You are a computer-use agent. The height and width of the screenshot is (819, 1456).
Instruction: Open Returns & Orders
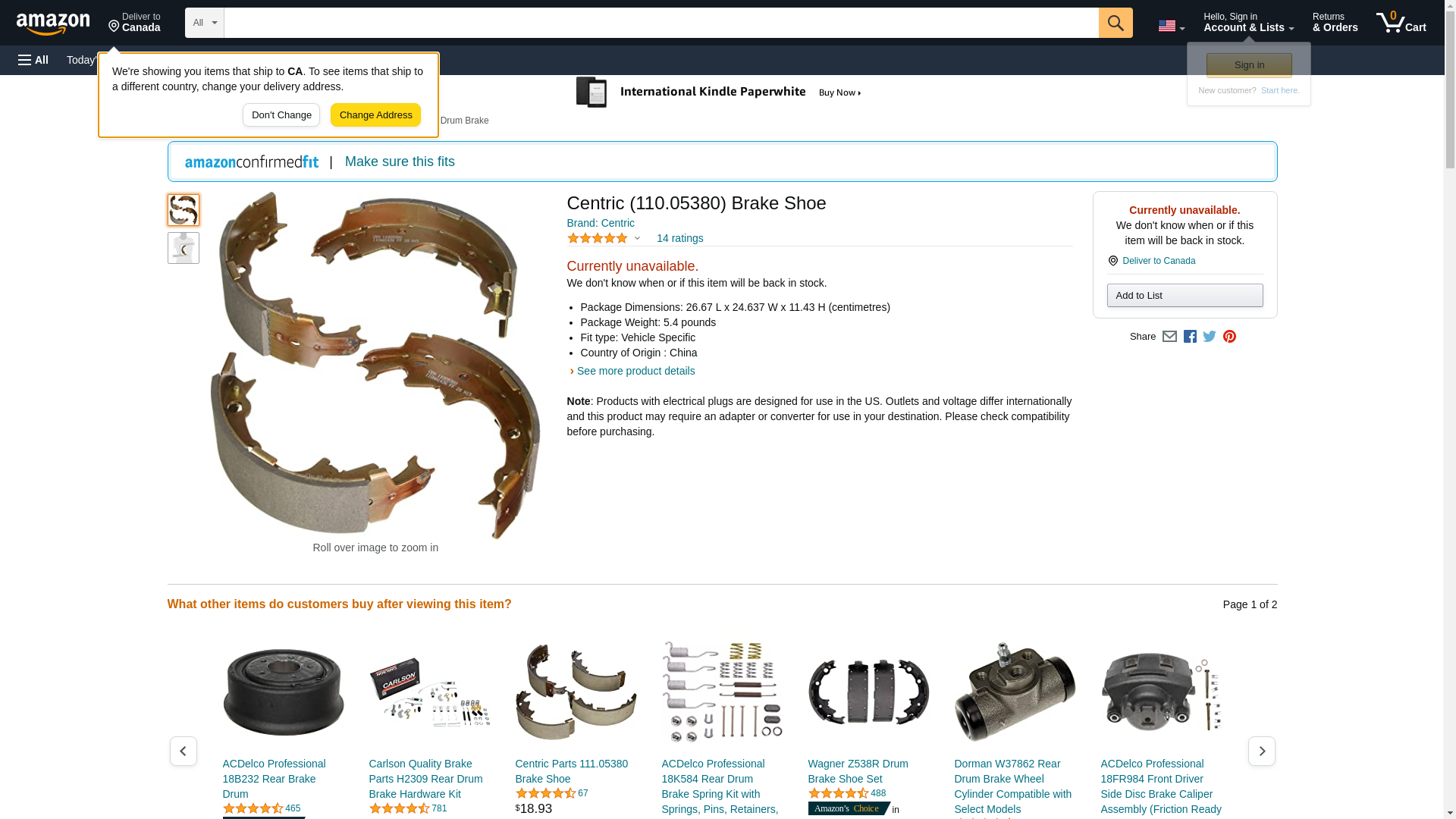click(x=1335, y=22)
